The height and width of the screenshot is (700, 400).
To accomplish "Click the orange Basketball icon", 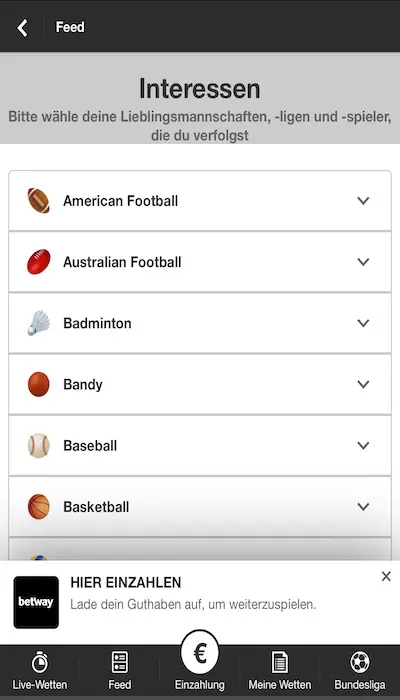I will click(x=38, y=507).
